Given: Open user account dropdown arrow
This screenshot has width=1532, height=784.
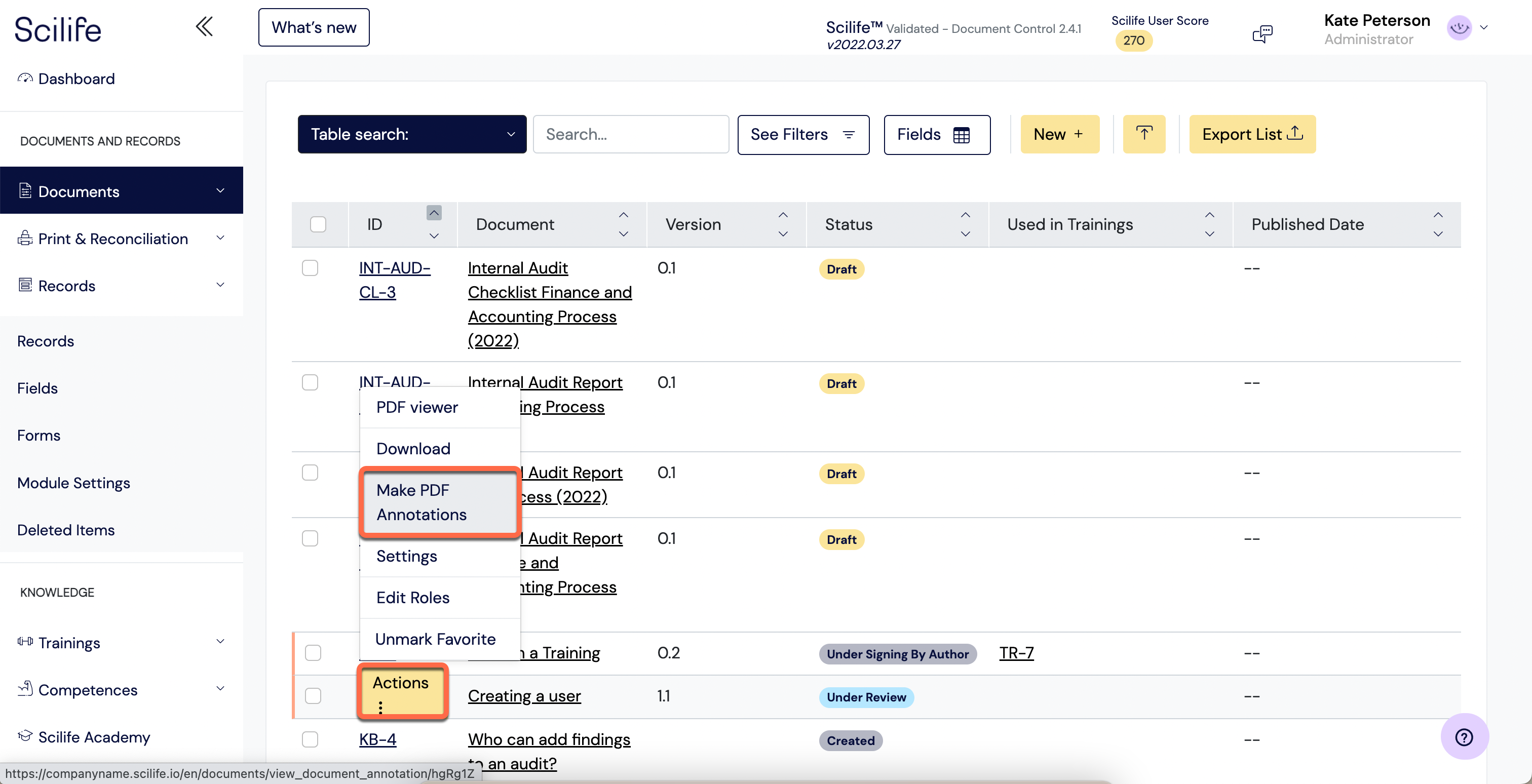Looking at the screenshot, I should click(x=1483, y=27).
